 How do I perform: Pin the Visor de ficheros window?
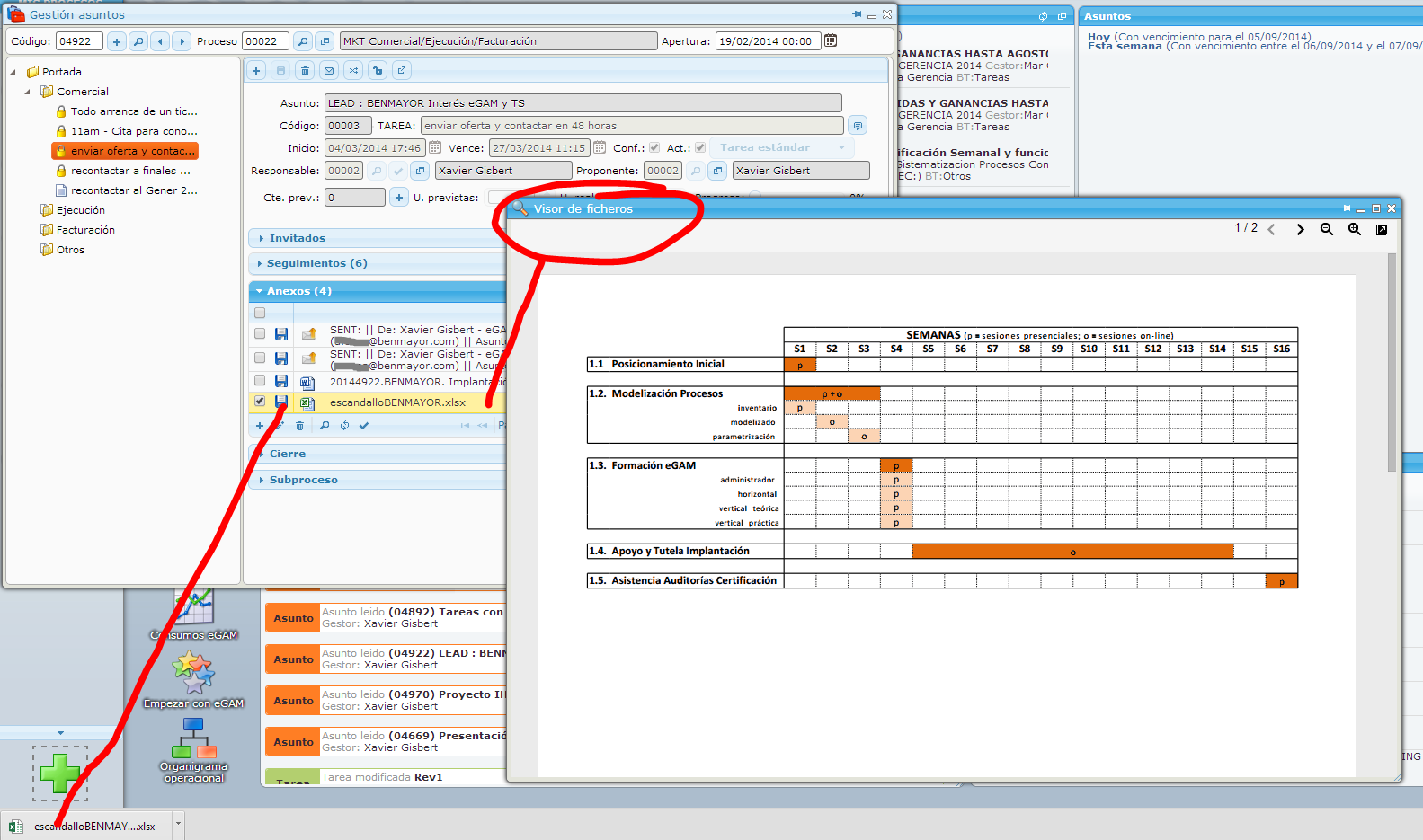click(1346, 208)
